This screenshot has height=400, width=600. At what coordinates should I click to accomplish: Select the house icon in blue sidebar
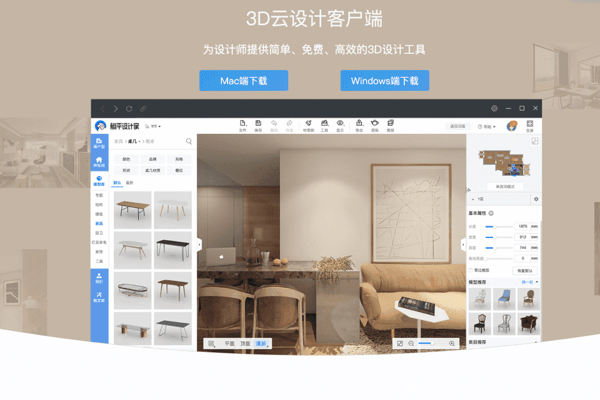pyautogui.click(x=99, y=162)
